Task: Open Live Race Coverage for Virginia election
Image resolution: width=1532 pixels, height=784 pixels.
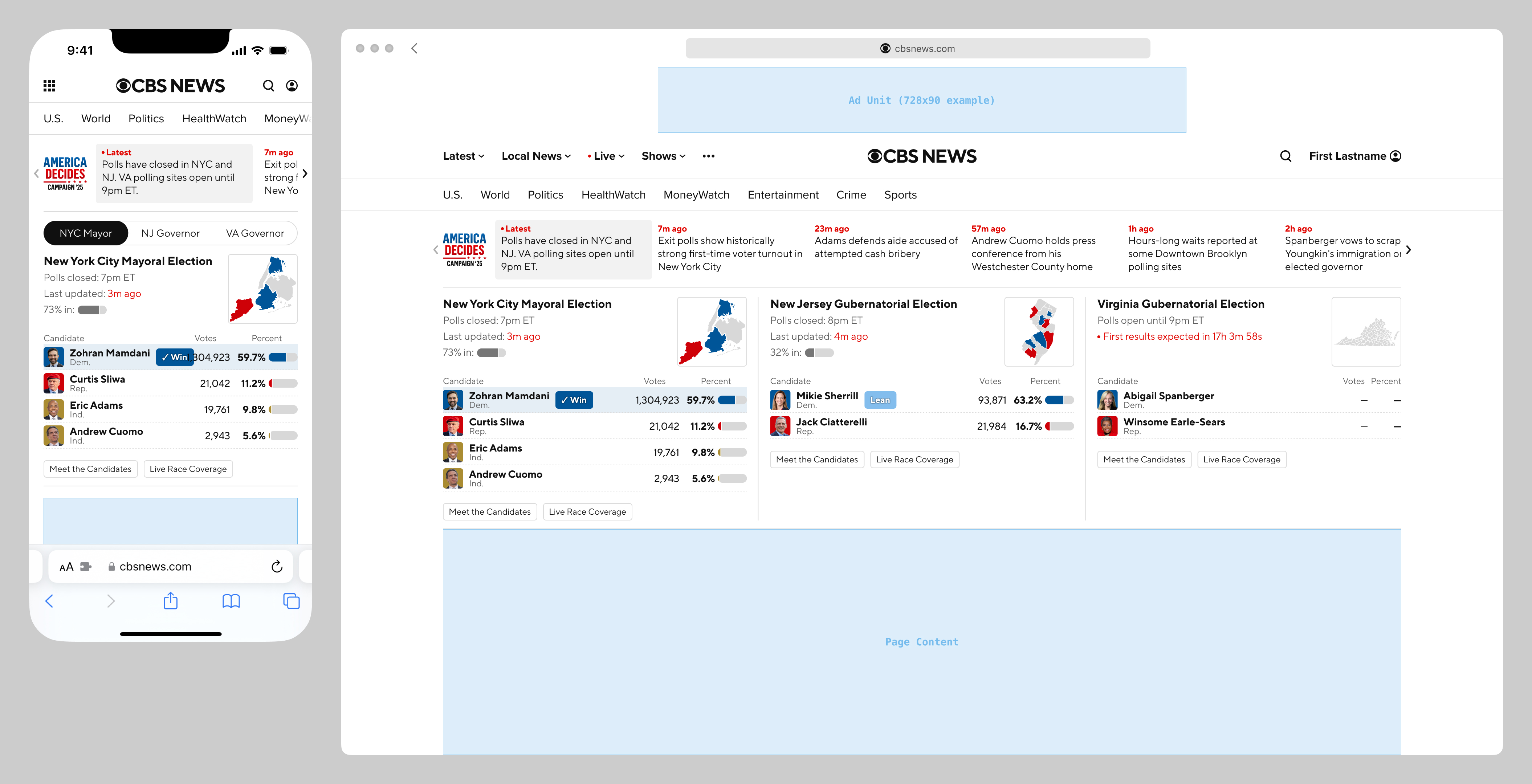Action: click(x=1242, y=459)
